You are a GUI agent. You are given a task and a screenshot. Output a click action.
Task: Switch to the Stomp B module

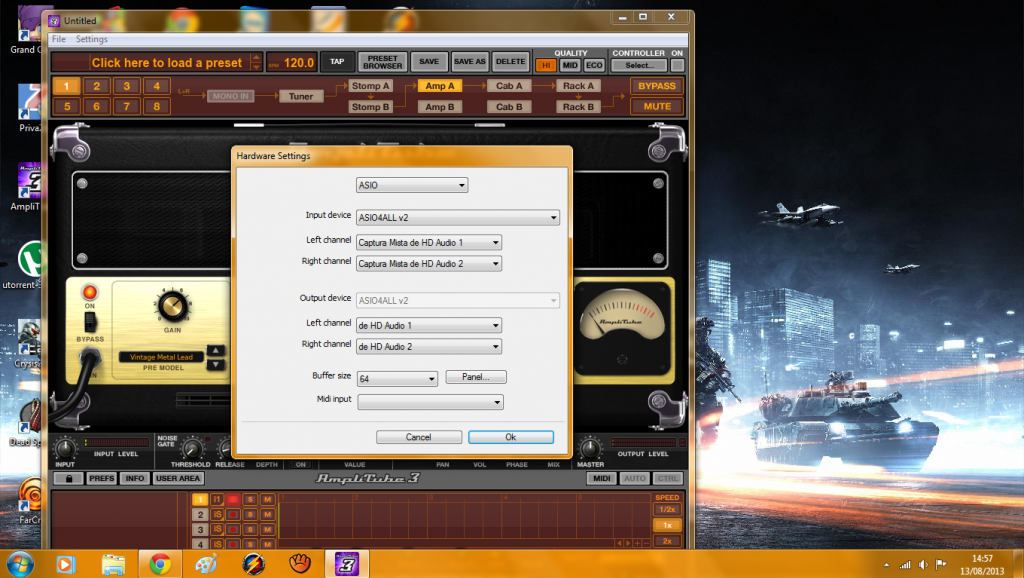tap(370, 106)
